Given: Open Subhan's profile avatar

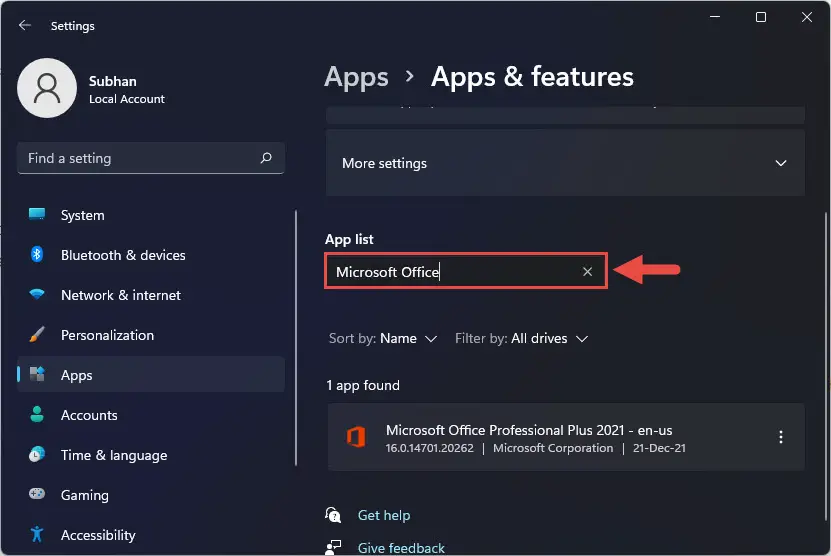Looking at the screenshot, I should [47, 88].
